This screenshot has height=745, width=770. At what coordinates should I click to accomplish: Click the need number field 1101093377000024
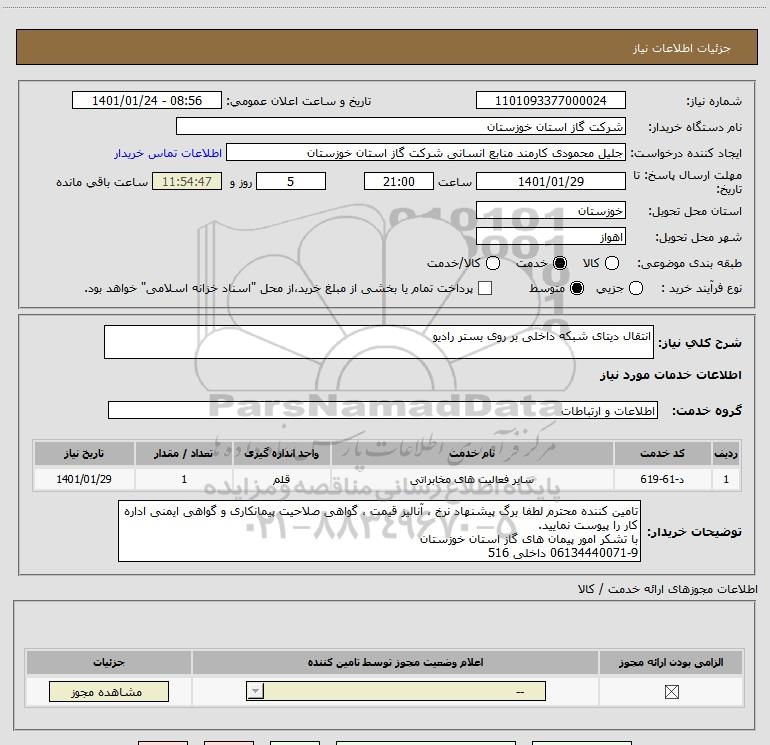(x=550, y=100)
